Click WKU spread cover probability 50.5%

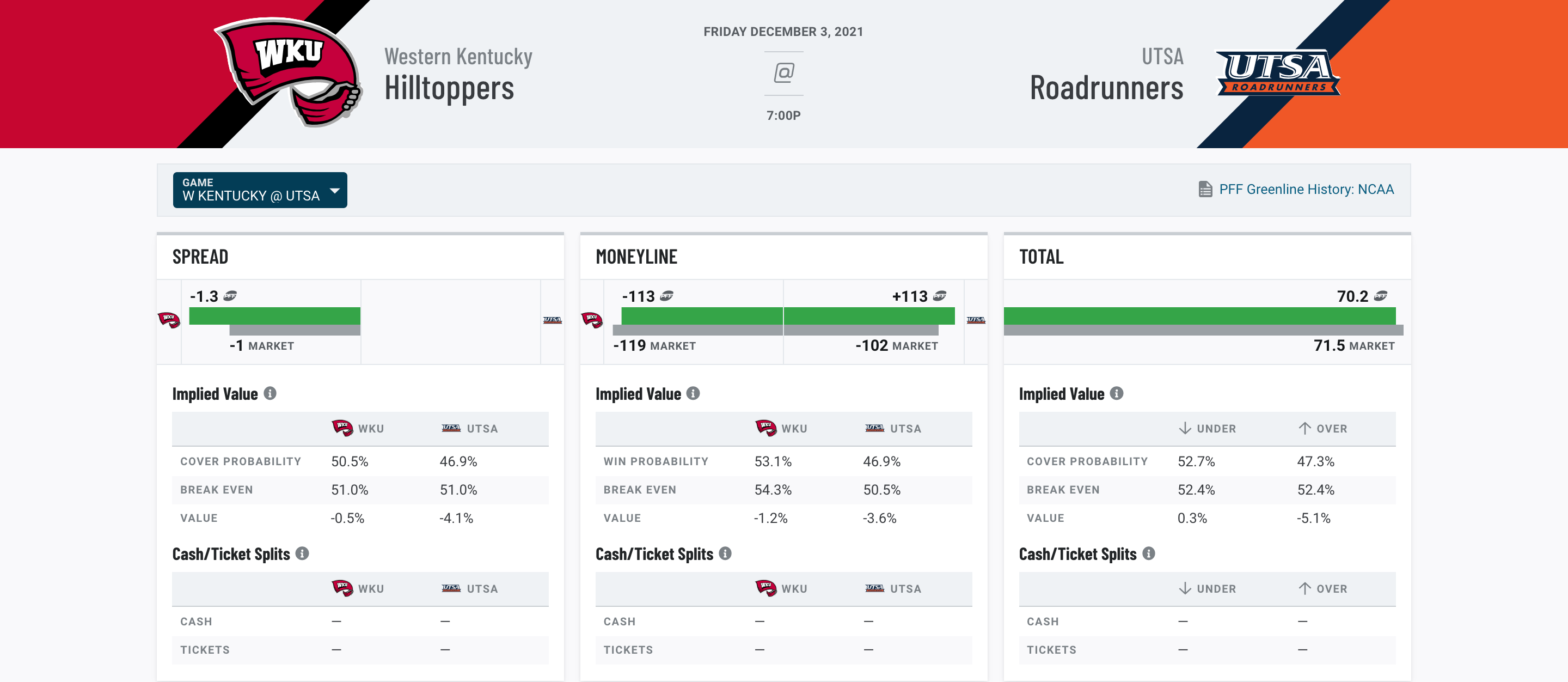(350, 461)
